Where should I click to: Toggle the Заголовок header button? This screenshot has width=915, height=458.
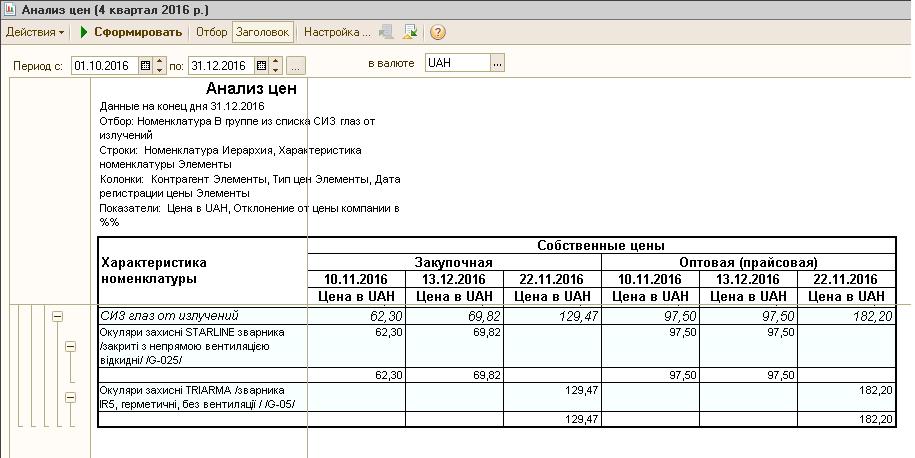click(263, 32)
